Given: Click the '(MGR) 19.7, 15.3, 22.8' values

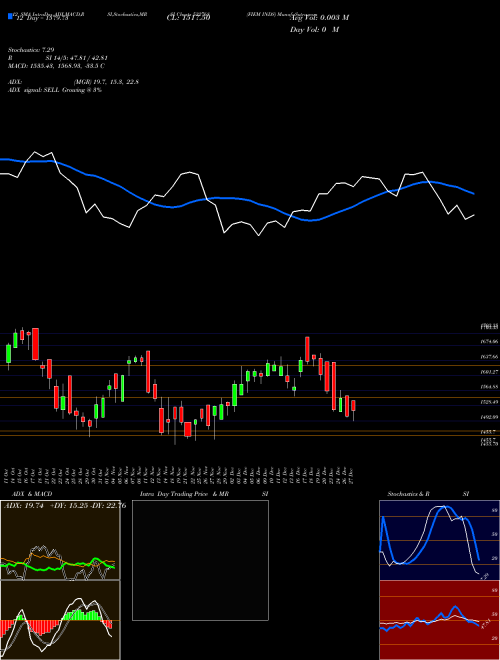Looking at the screenshot, I should [106, 82].
